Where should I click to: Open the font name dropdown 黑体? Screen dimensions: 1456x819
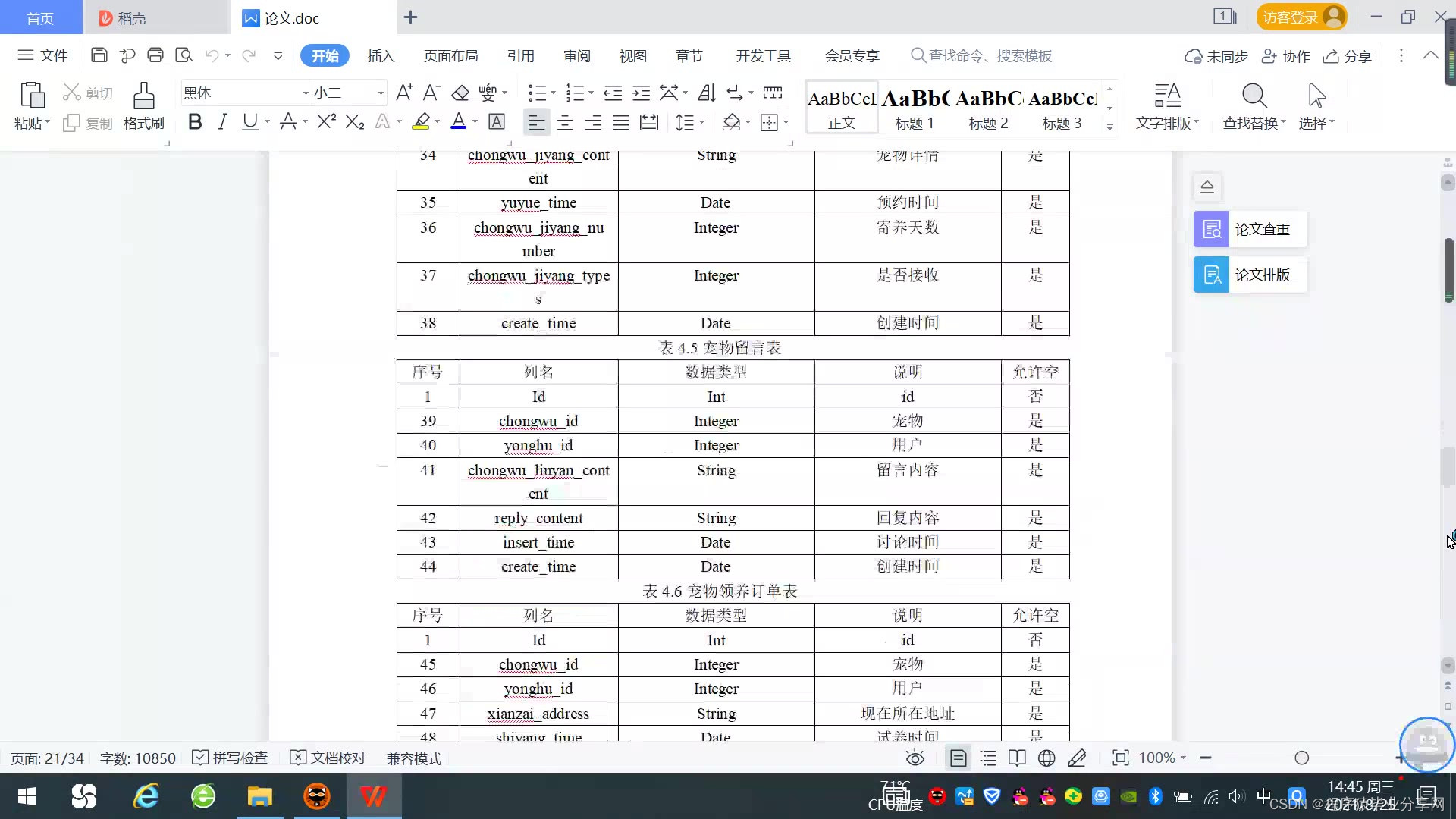[306, 93]
